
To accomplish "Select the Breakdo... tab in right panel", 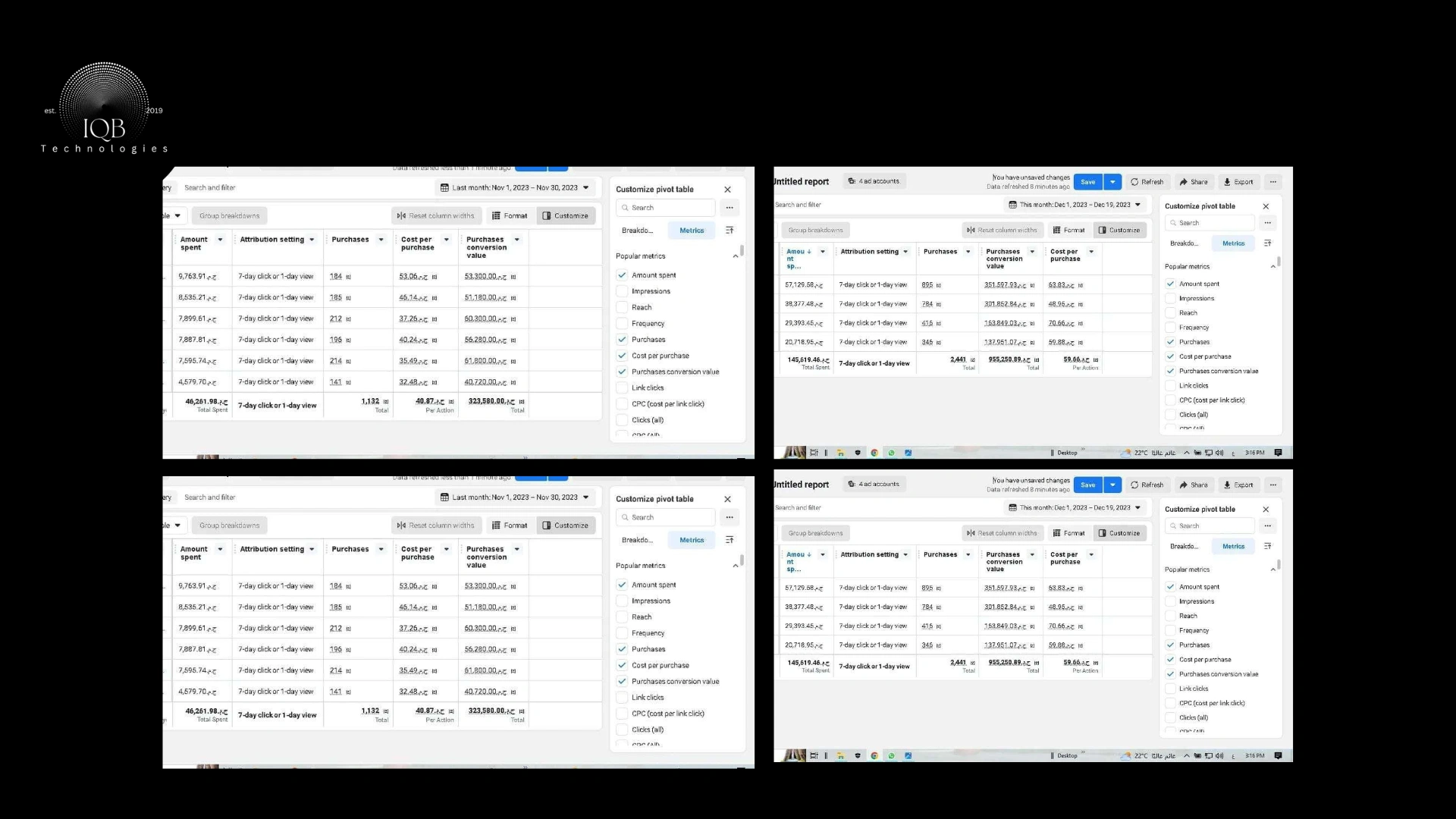I will pyautogui.click(x=1185, y=243).
